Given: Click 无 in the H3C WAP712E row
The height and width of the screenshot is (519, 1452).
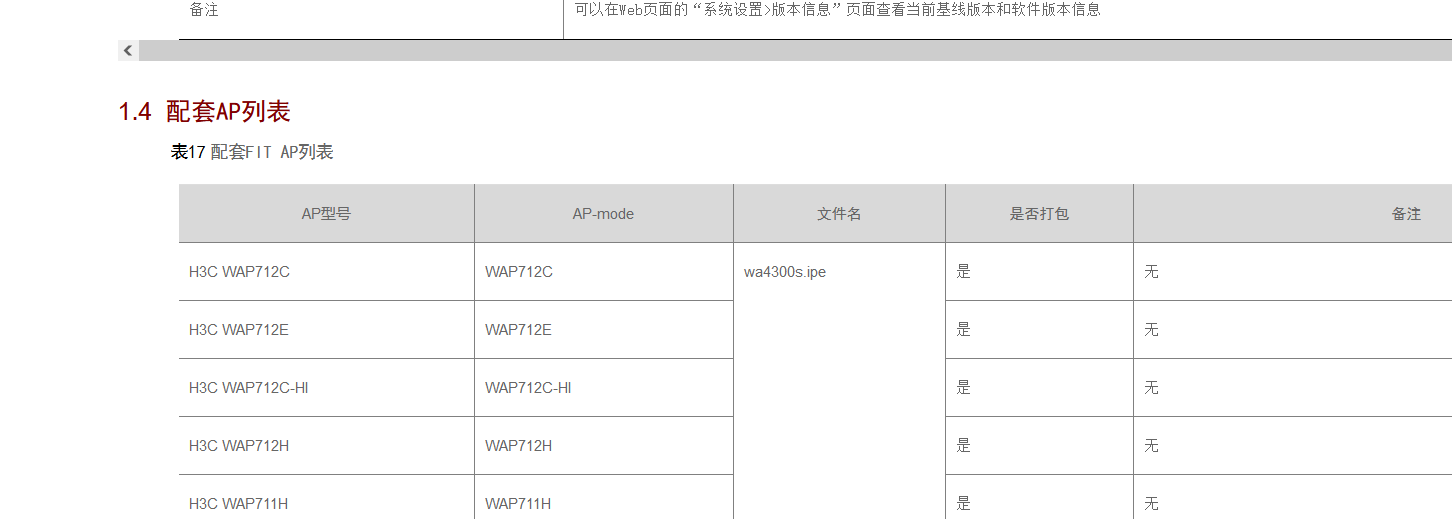Looking at the screenshot, I should pyautogui.click(x=1151, y=330).
